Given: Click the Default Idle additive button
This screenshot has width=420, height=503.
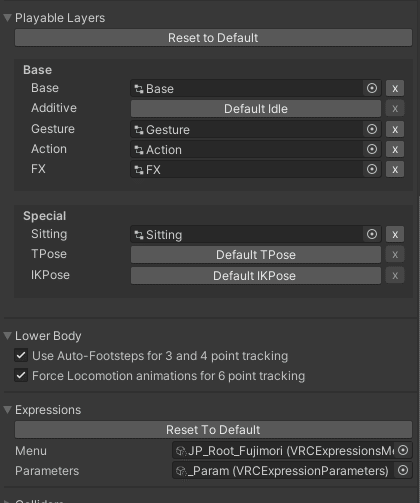Looking at the screenshot, I should pos(256,109).
